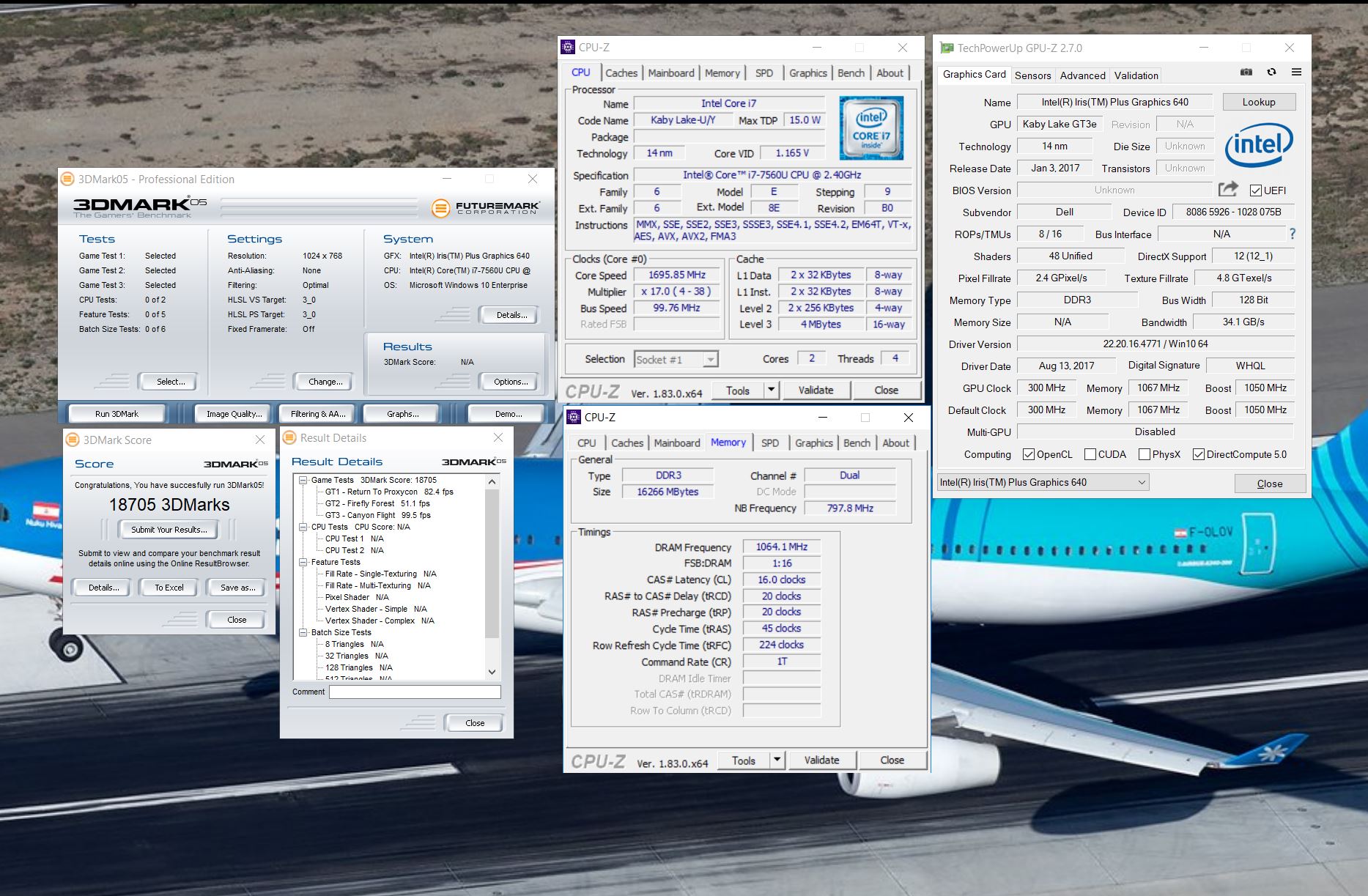Switch to Validation tab in GPU-Z

click(1136, 75)
